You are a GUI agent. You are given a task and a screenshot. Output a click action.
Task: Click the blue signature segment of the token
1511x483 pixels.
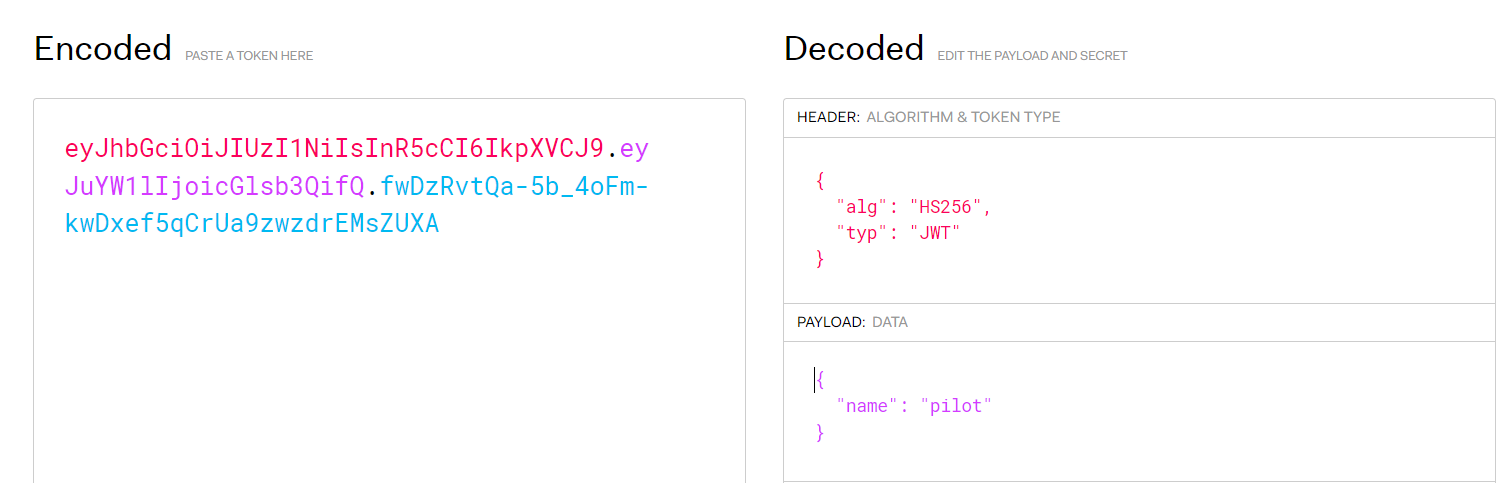click(251, 223)
